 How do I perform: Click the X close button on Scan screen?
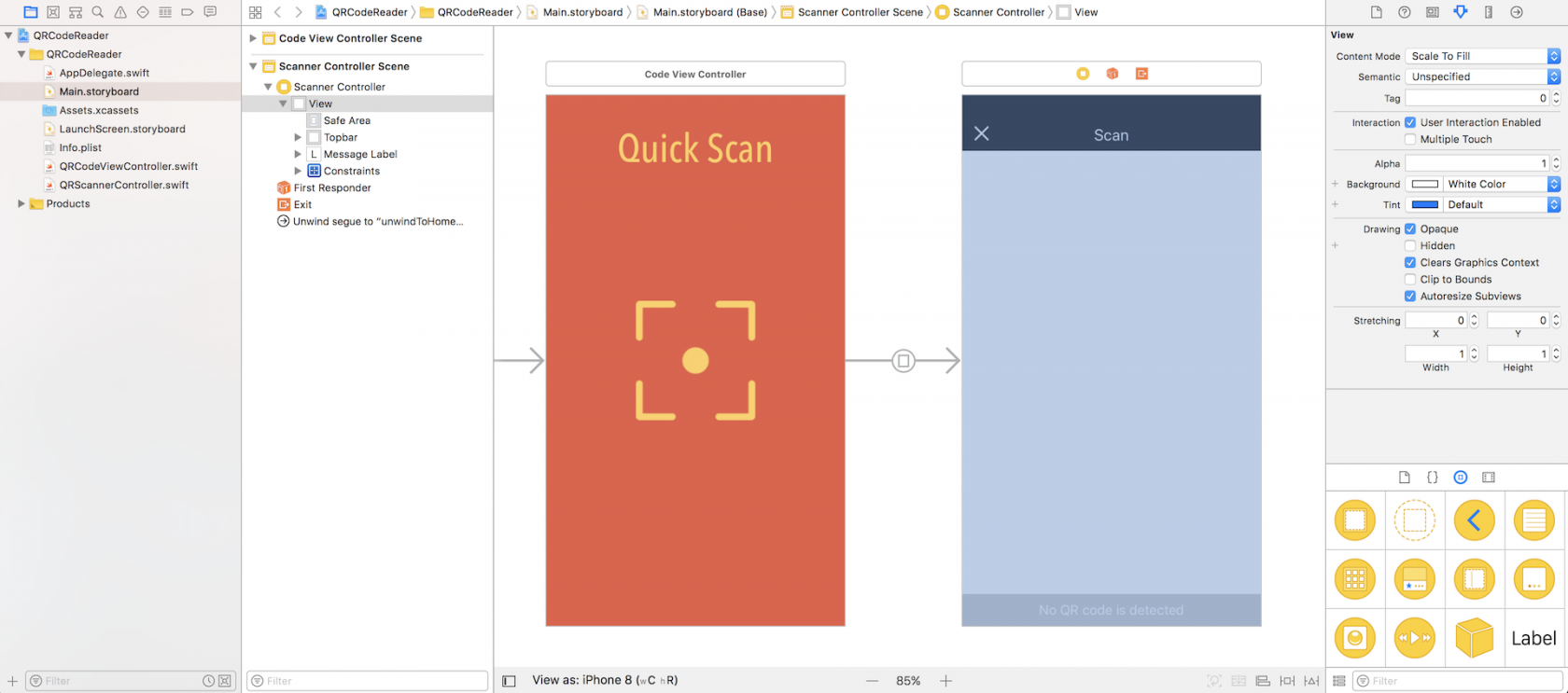982,134
